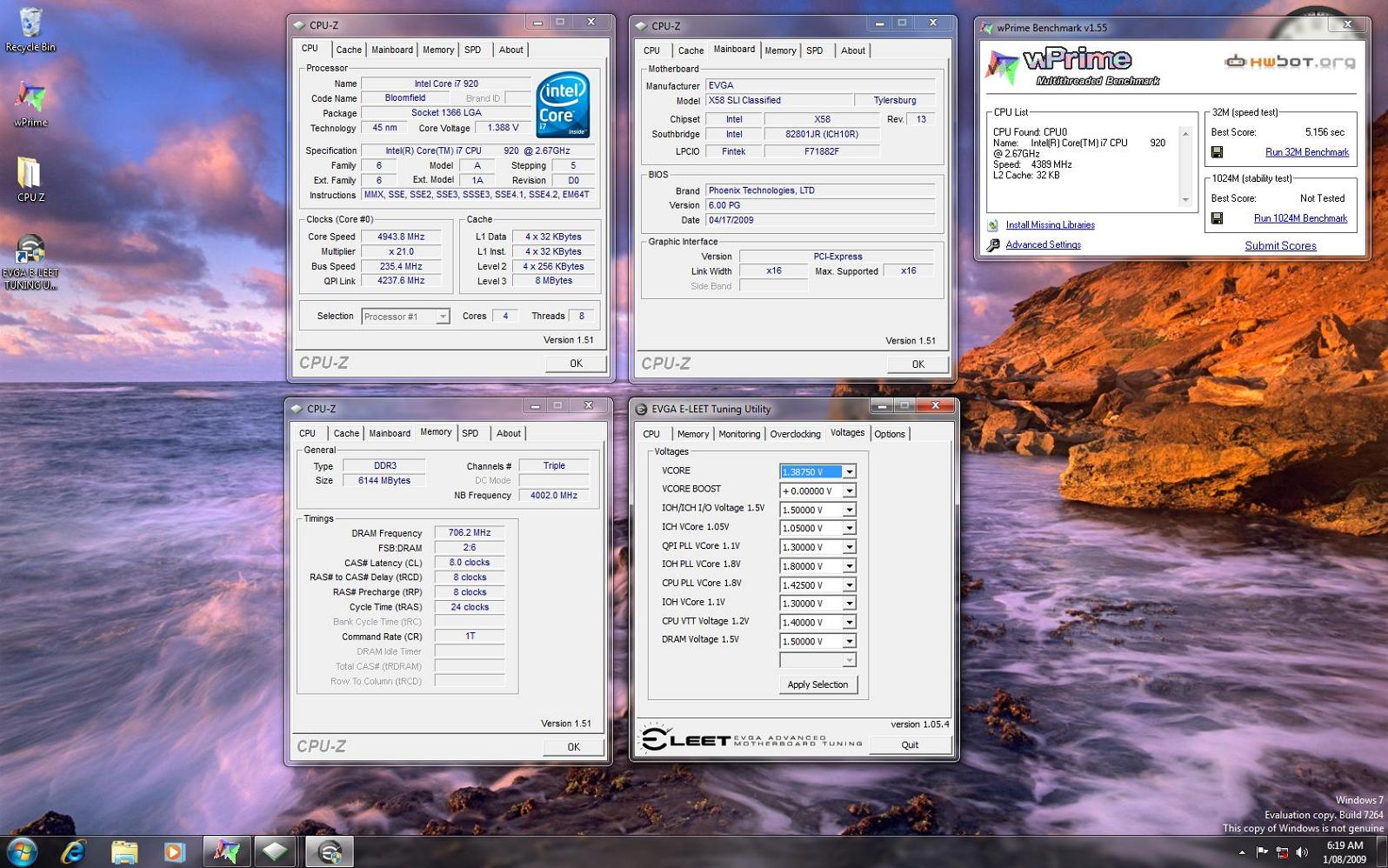Click the hwbot.org logo in wPrime
The width and height of the screenshot is (1388, 868).
coord(1290,61)
